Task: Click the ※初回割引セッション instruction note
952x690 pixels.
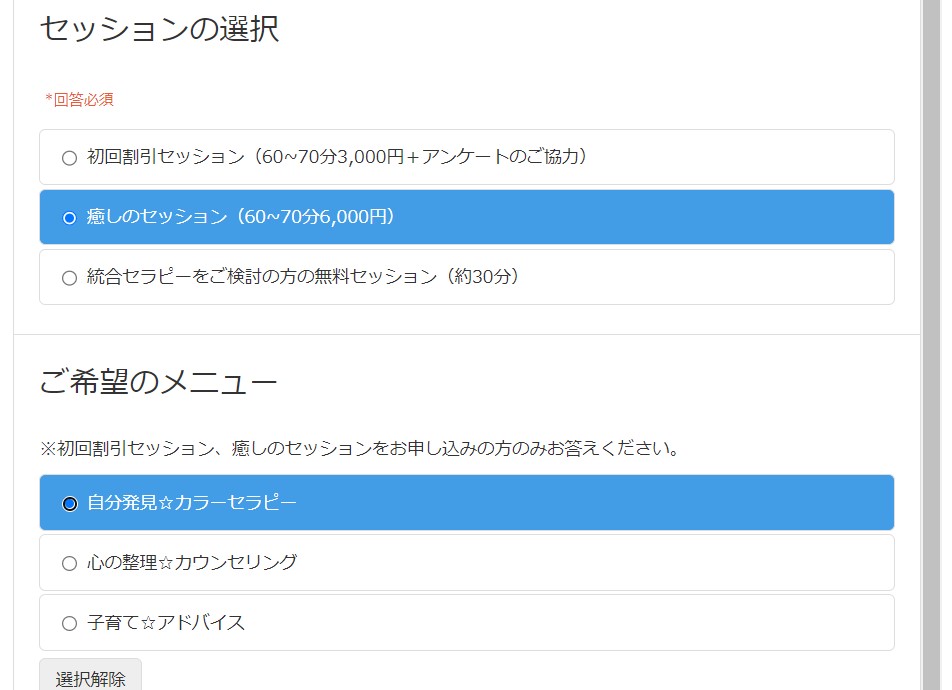Action: (x=360, y=449)
